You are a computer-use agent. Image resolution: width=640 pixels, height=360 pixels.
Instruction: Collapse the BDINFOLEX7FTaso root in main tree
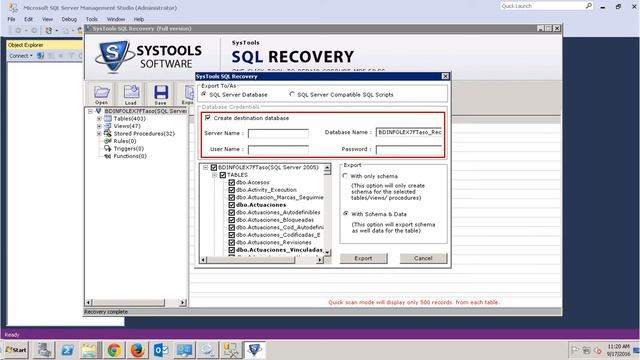click(90, 111)
